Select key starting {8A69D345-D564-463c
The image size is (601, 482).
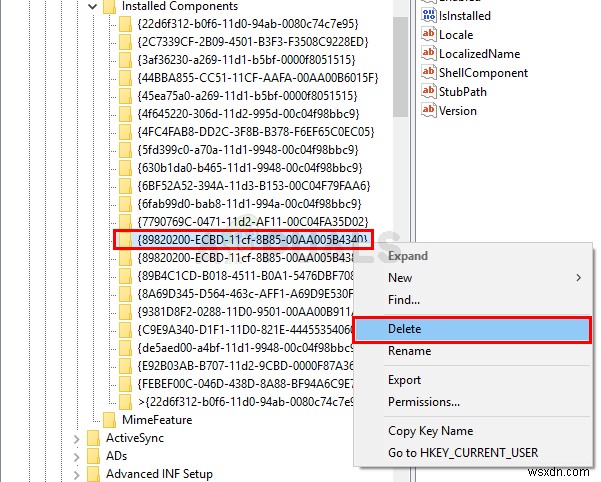[x=245, y=294]
